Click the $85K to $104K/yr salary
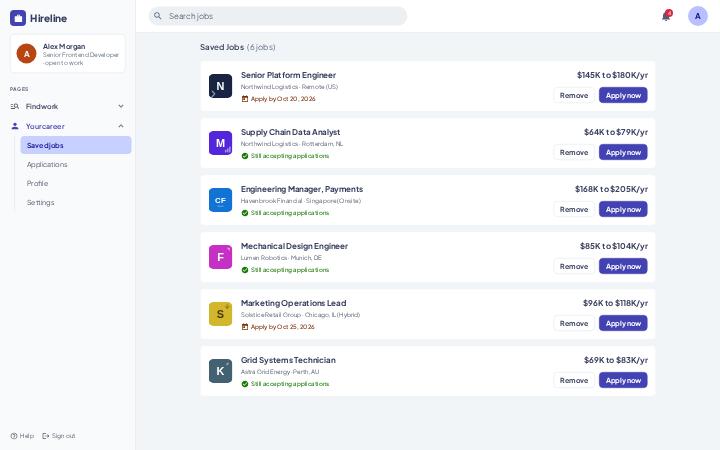The height and width of the screenshot is (450, 720). (x=613, y=246)
